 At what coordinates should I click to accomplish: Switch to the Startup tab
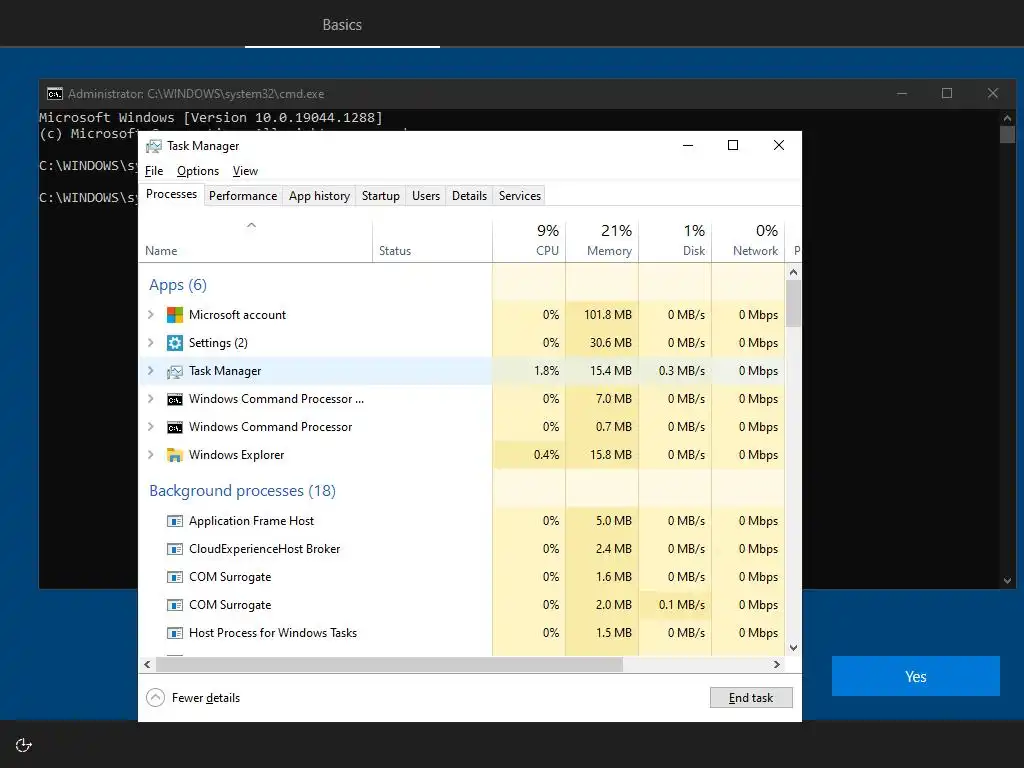[381, 196]
